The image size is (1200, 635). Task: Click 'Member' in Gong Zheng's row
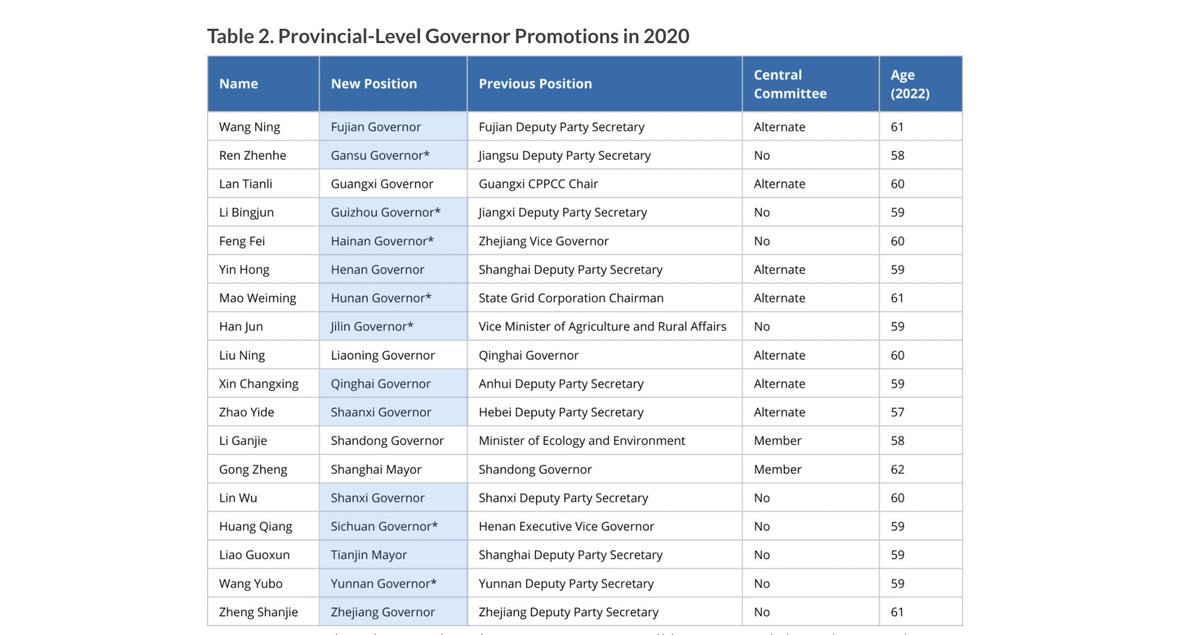coord(778,469)
